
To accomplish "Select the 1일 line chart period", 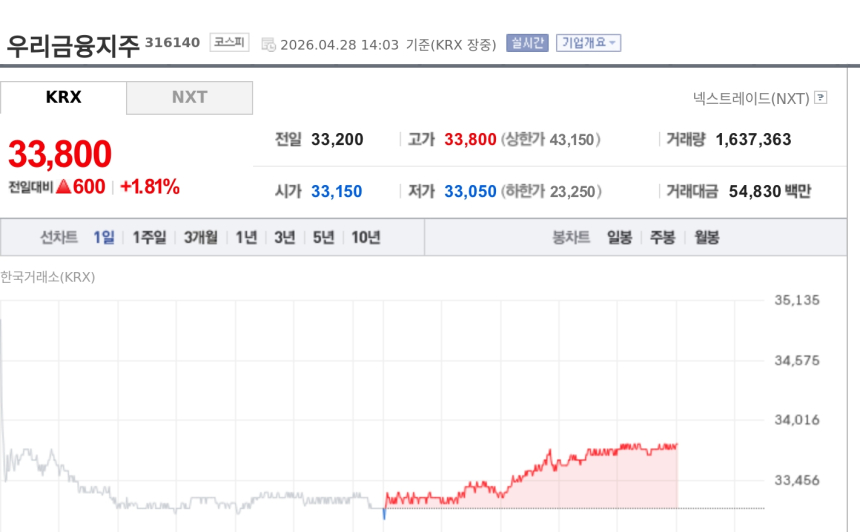I will 104,238.
